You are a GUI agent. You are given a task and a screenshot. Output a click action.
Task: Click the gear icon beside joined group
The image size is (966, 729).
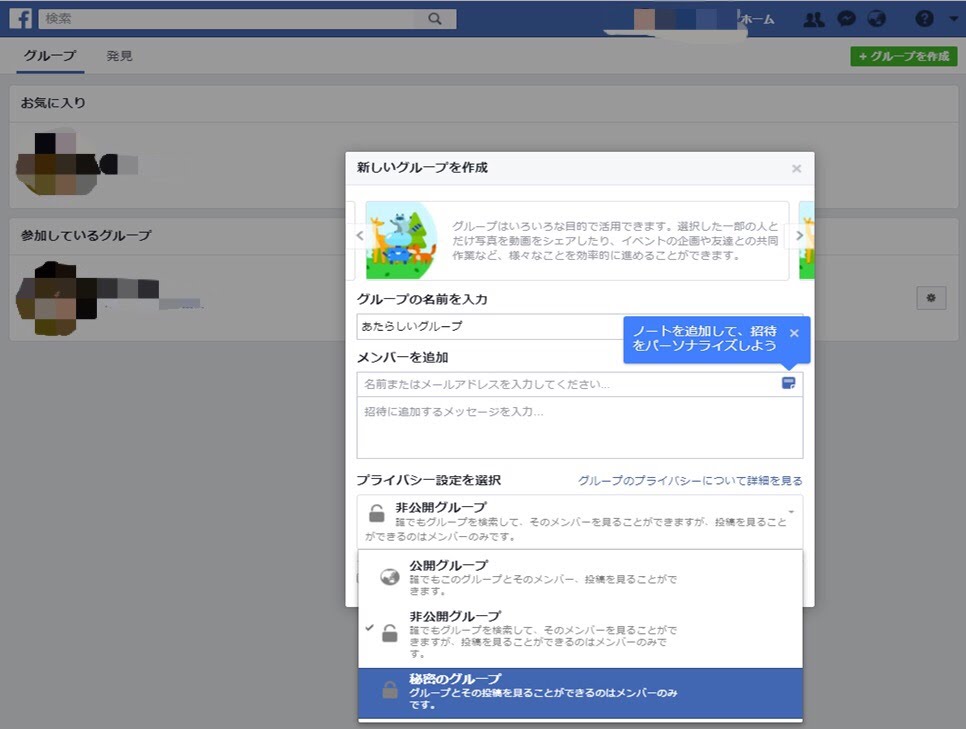(x=931, y=297)
